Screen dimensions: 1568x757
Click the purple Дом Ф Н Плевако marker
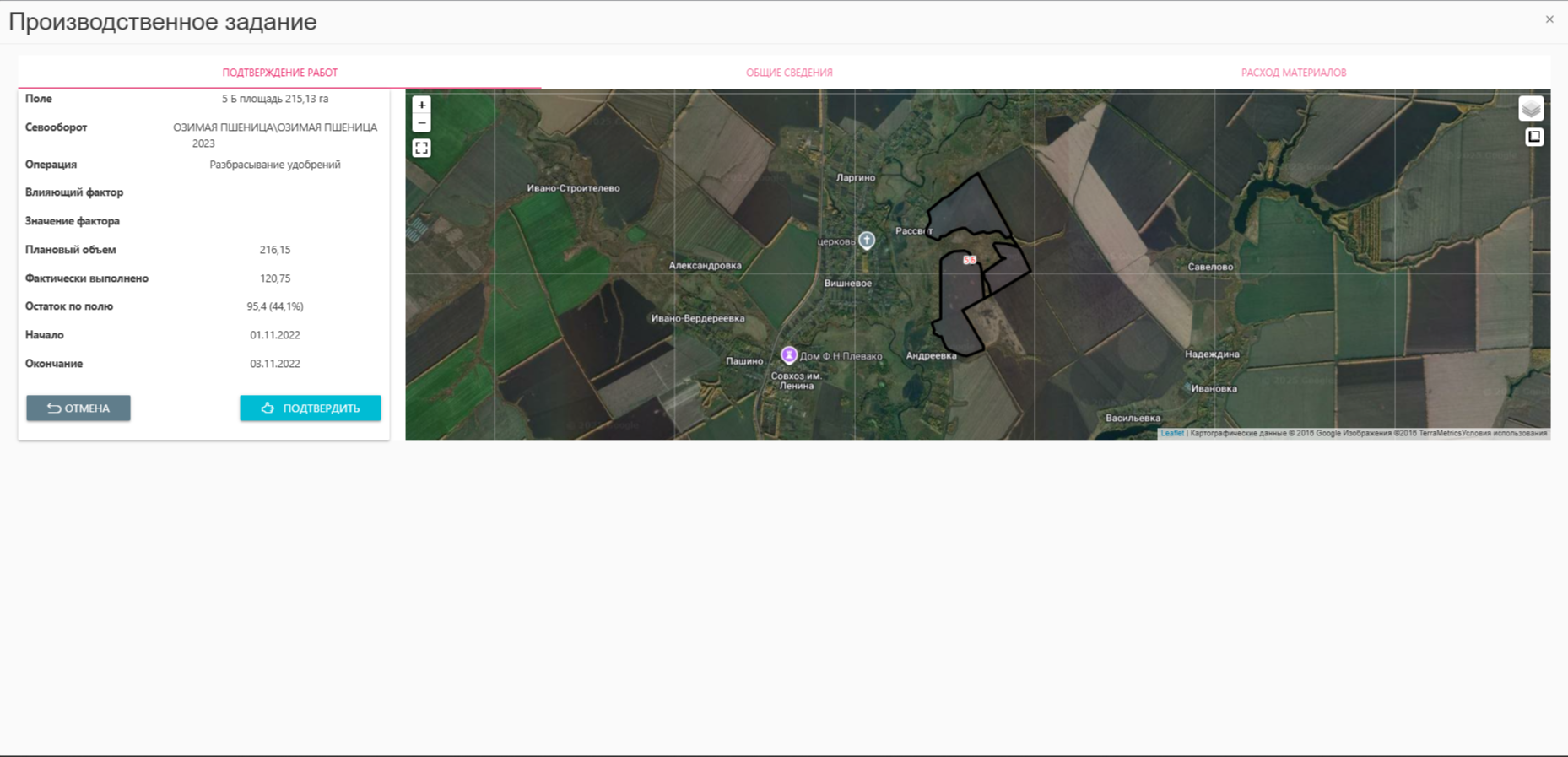[789, 355]
